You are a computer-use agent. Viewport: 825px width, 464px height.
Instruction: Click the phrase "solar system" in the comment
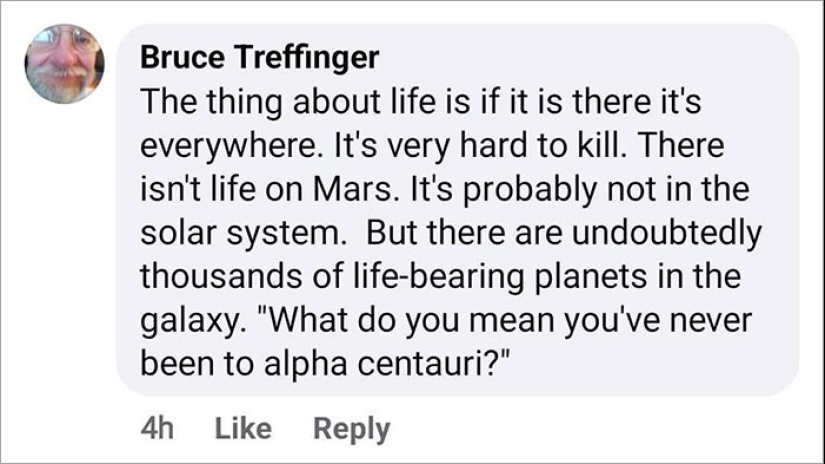pyautogui.click(x=241, y=233)
